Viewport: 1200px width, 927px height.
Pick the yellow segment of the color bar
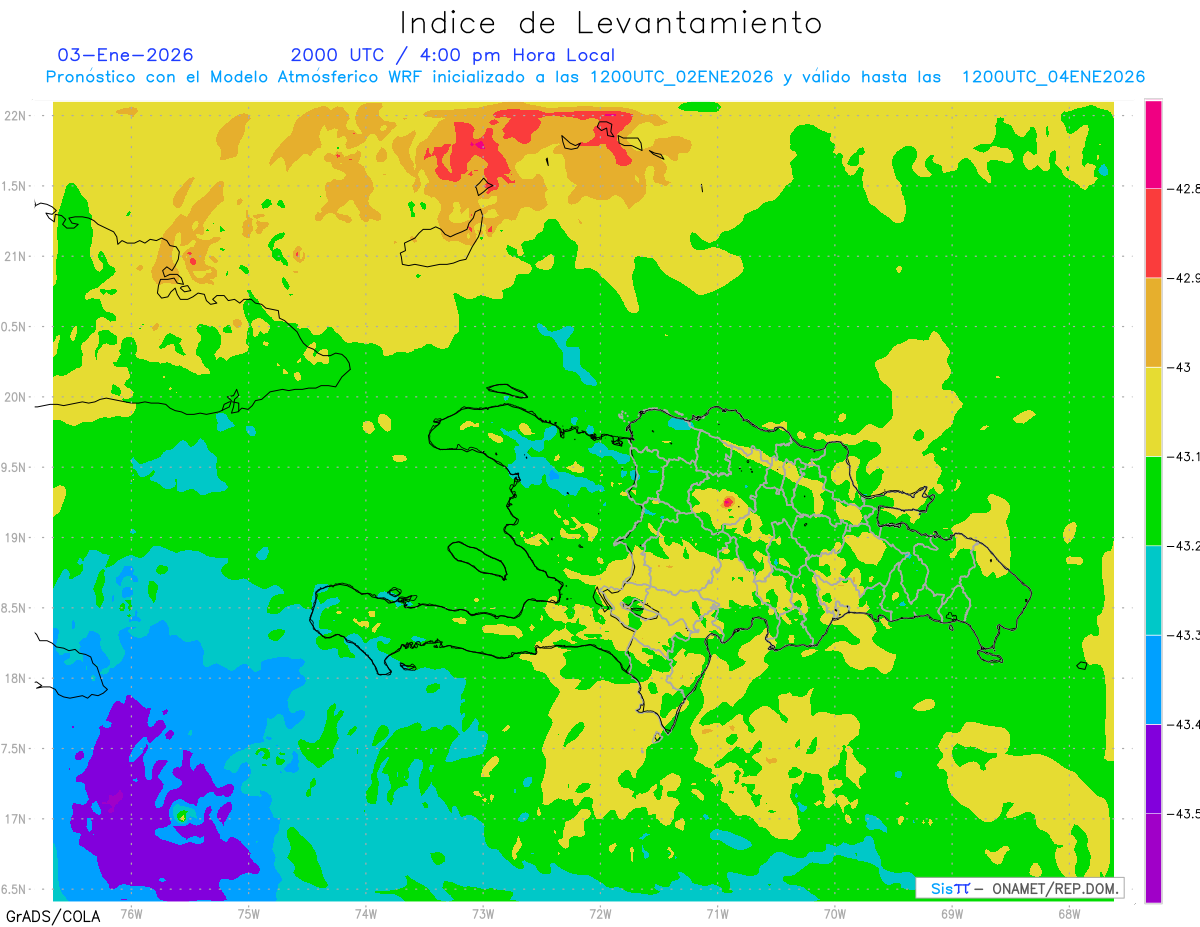[1153, 411]
